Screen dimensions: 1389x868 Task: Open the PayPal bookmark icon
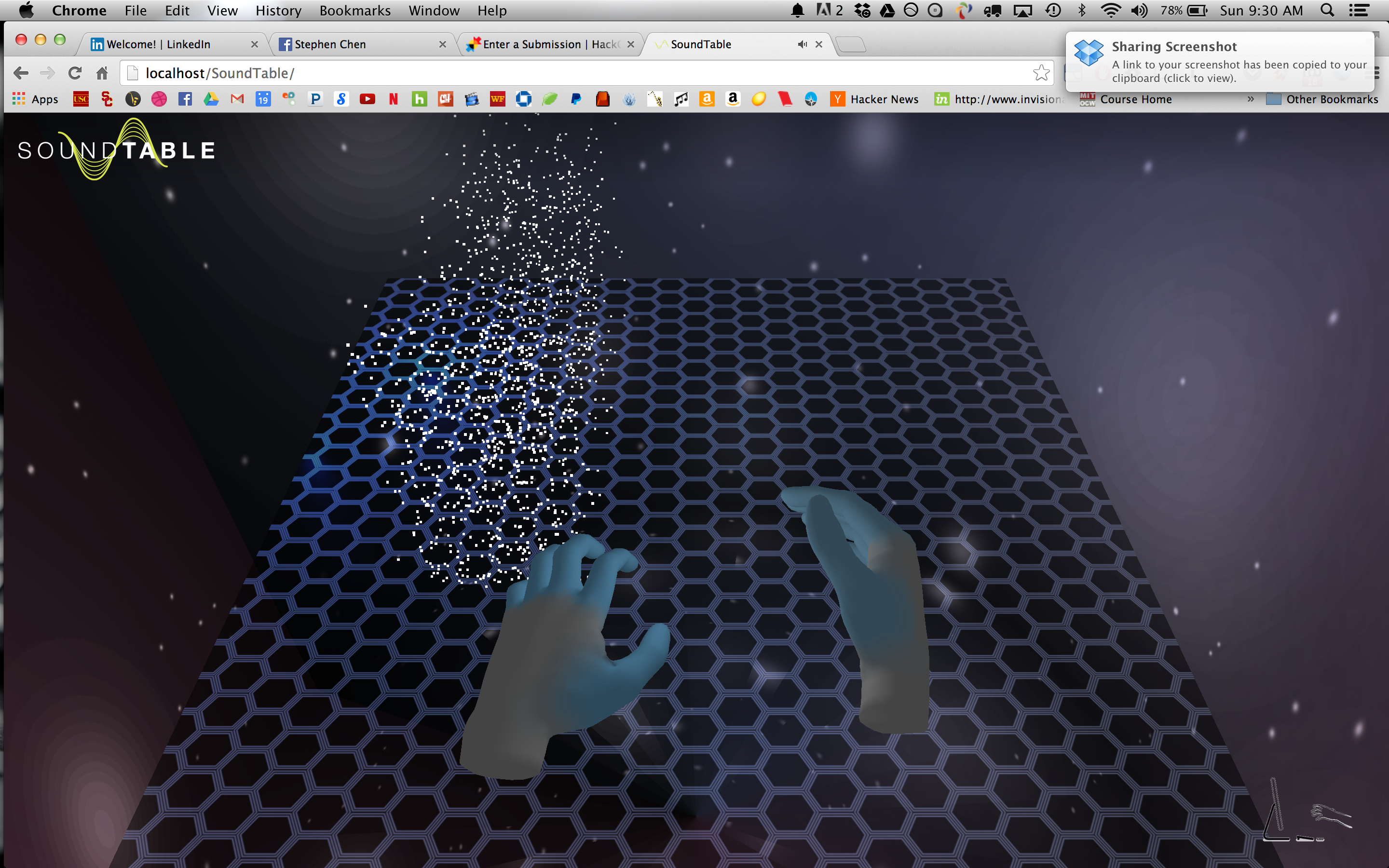click(x=576, y=99)
